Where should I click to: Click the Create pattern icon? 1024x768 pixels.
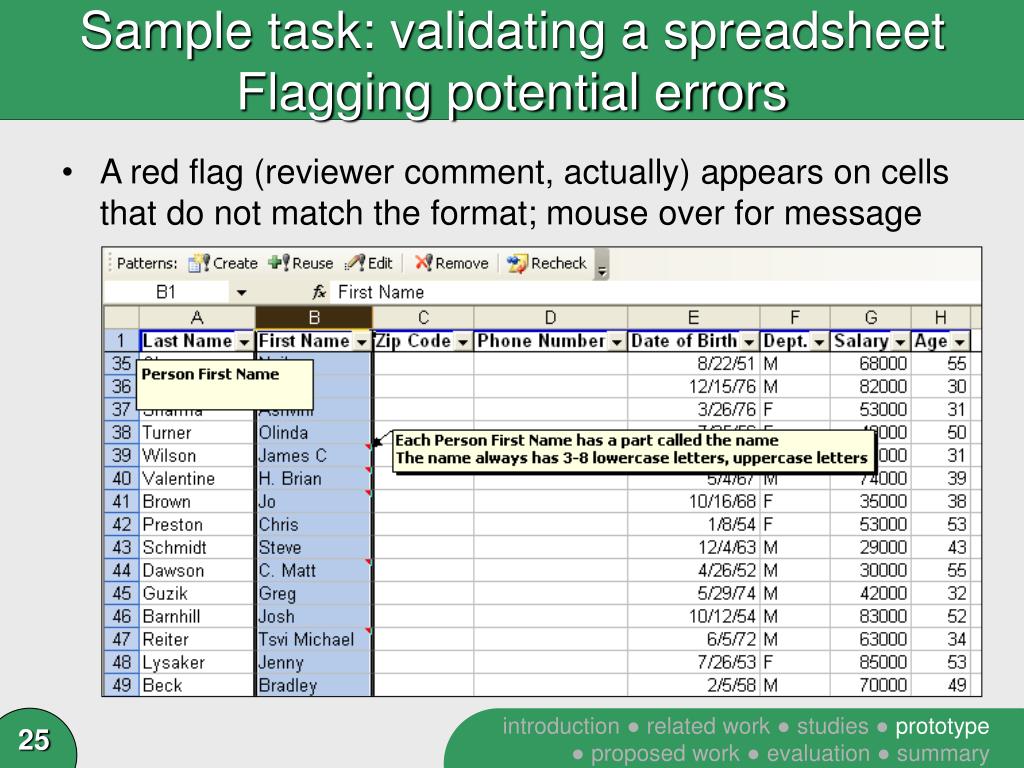pos(199,263)
